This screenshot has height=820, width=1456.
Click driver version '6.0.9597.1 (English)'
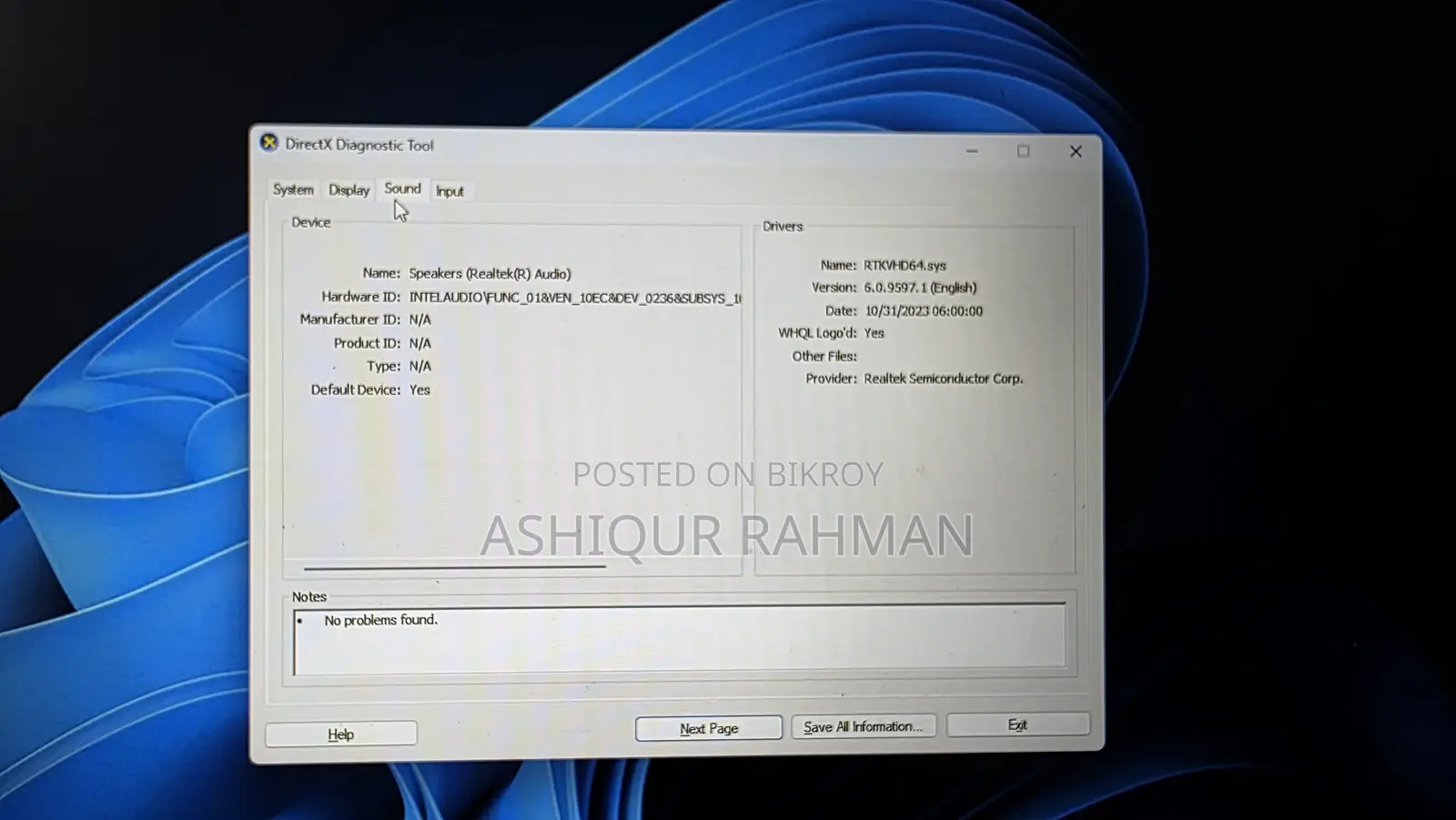920,287
